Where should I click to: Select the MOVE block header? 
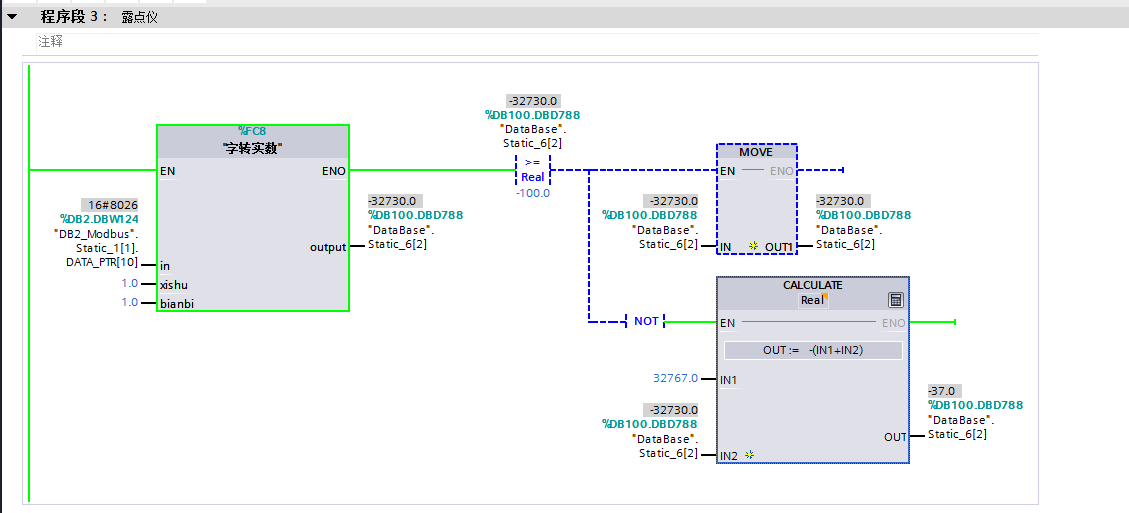[x=756, y=152]
